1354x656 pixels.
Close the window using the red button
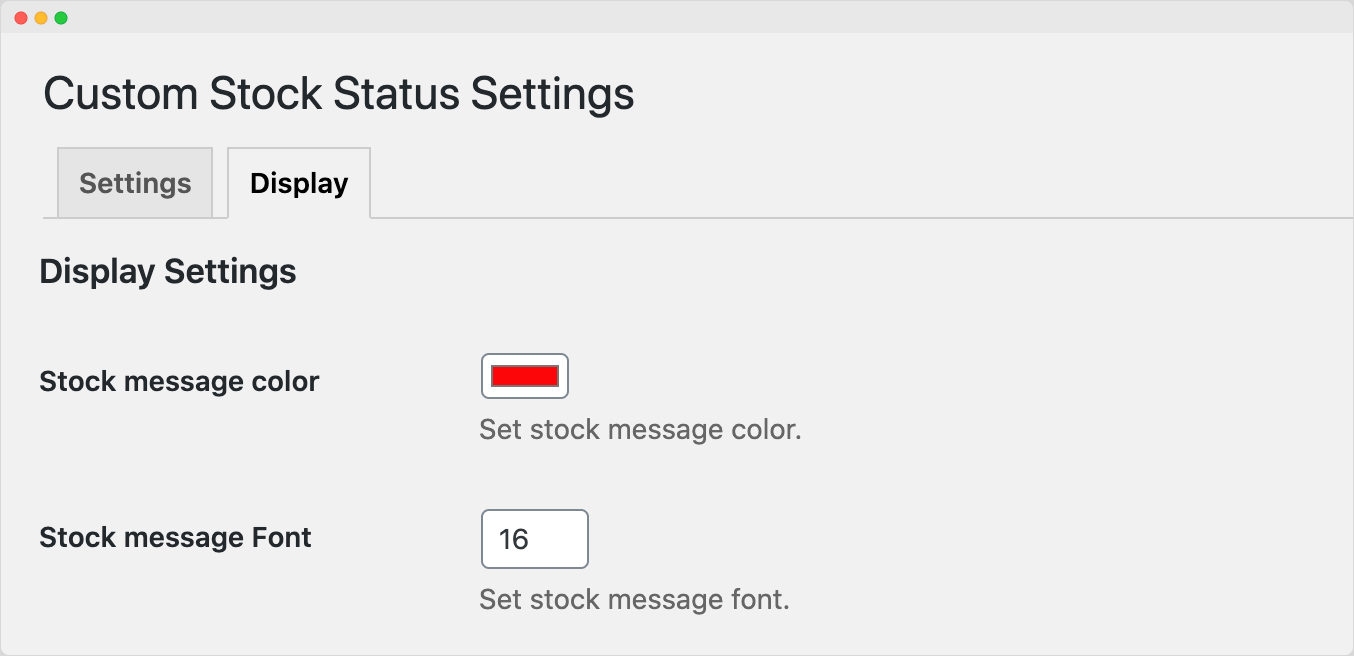coord(22,16)
